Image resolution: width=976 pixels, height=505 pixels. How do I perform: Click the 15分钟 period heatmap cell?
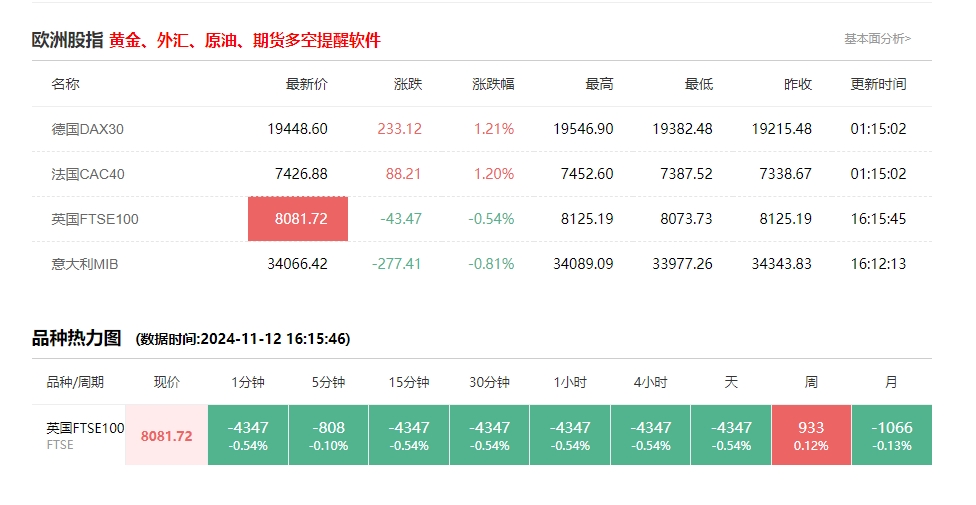pos(409,435)
